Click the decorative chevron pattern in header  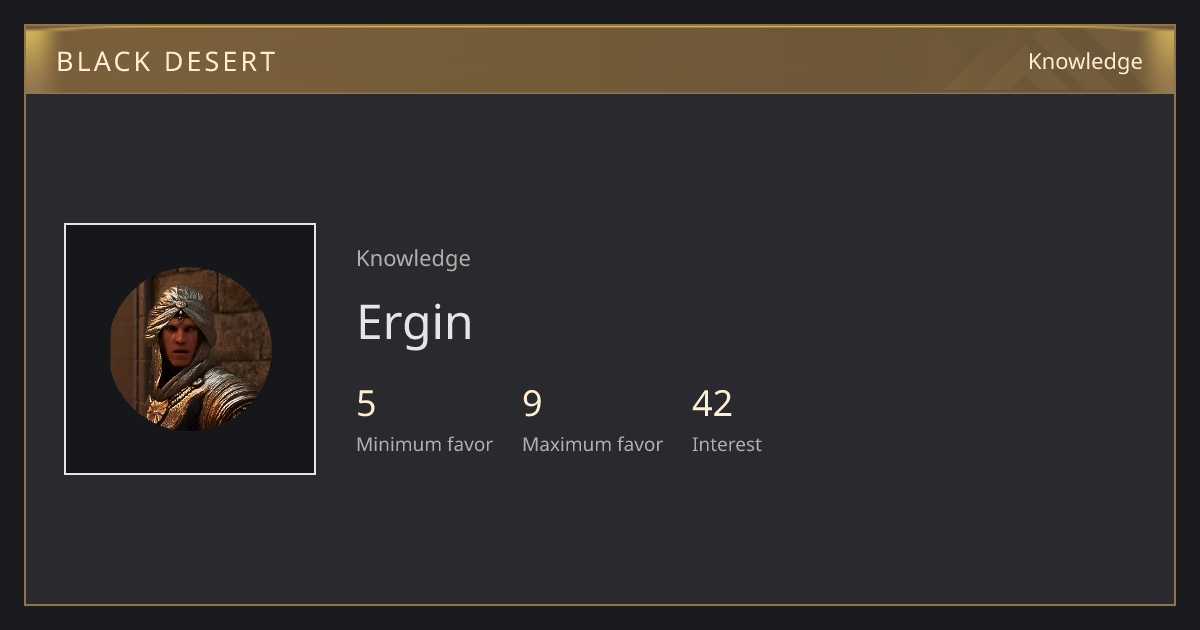coord(1000,62)
